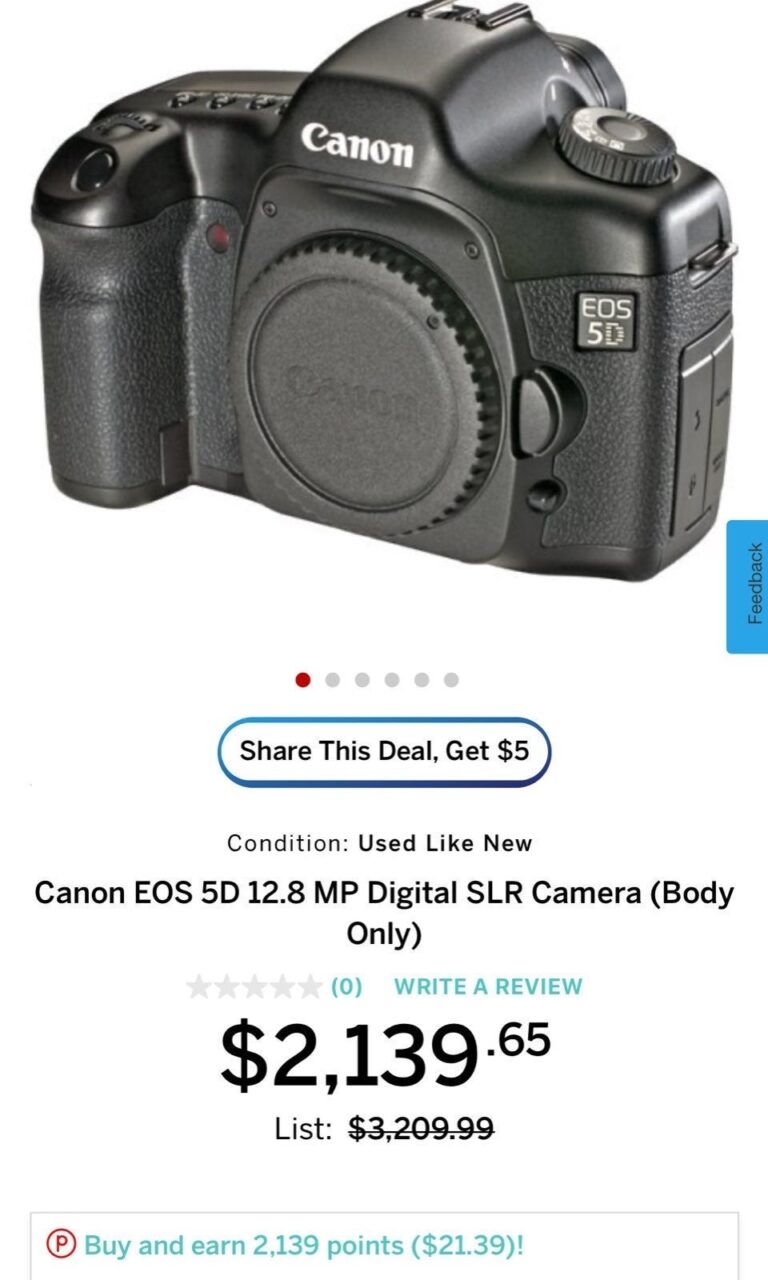Click Share This Deal, Get $5 button
The image size is (768, 1280).
[384, 751]
